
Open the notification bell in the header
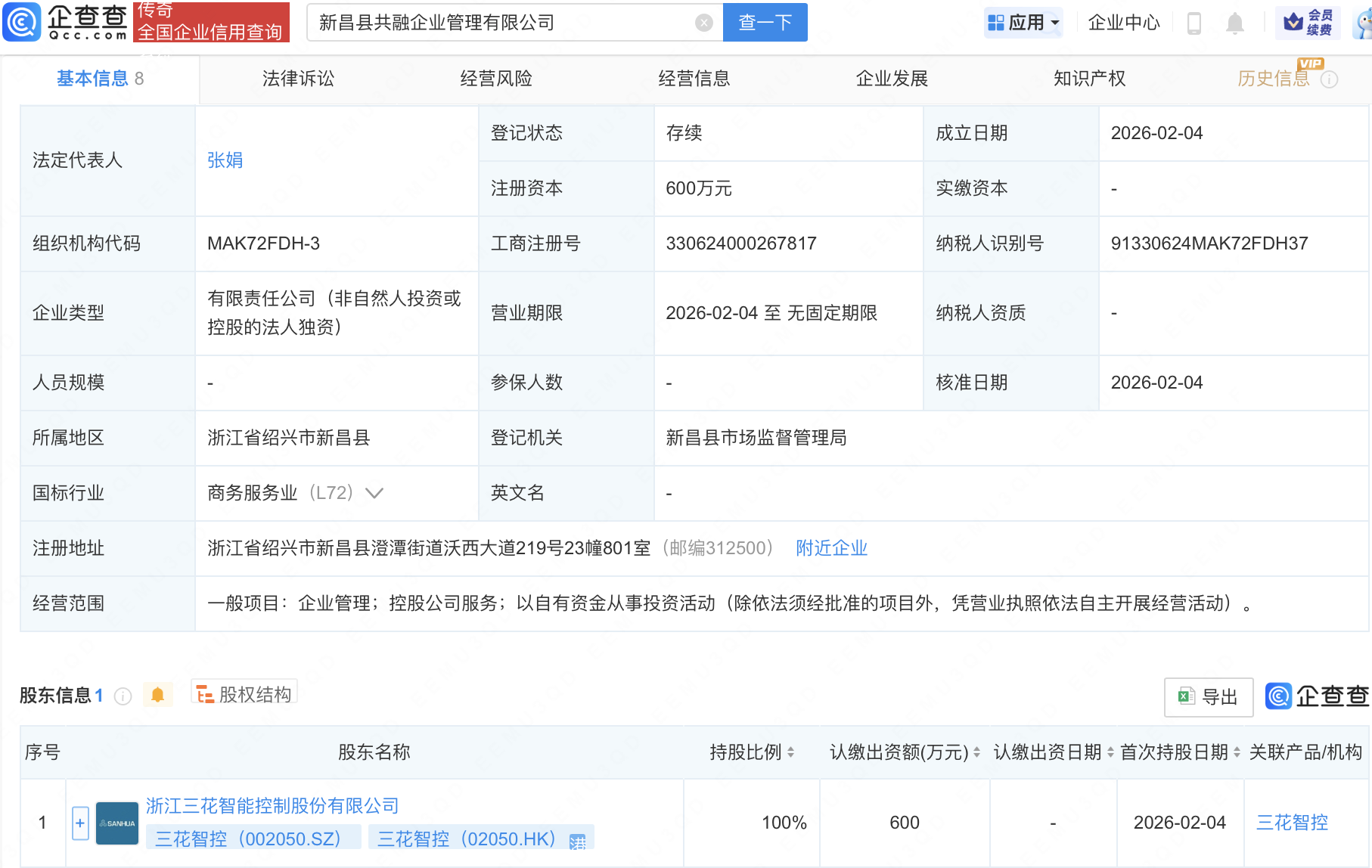(x=1235, y=22)
